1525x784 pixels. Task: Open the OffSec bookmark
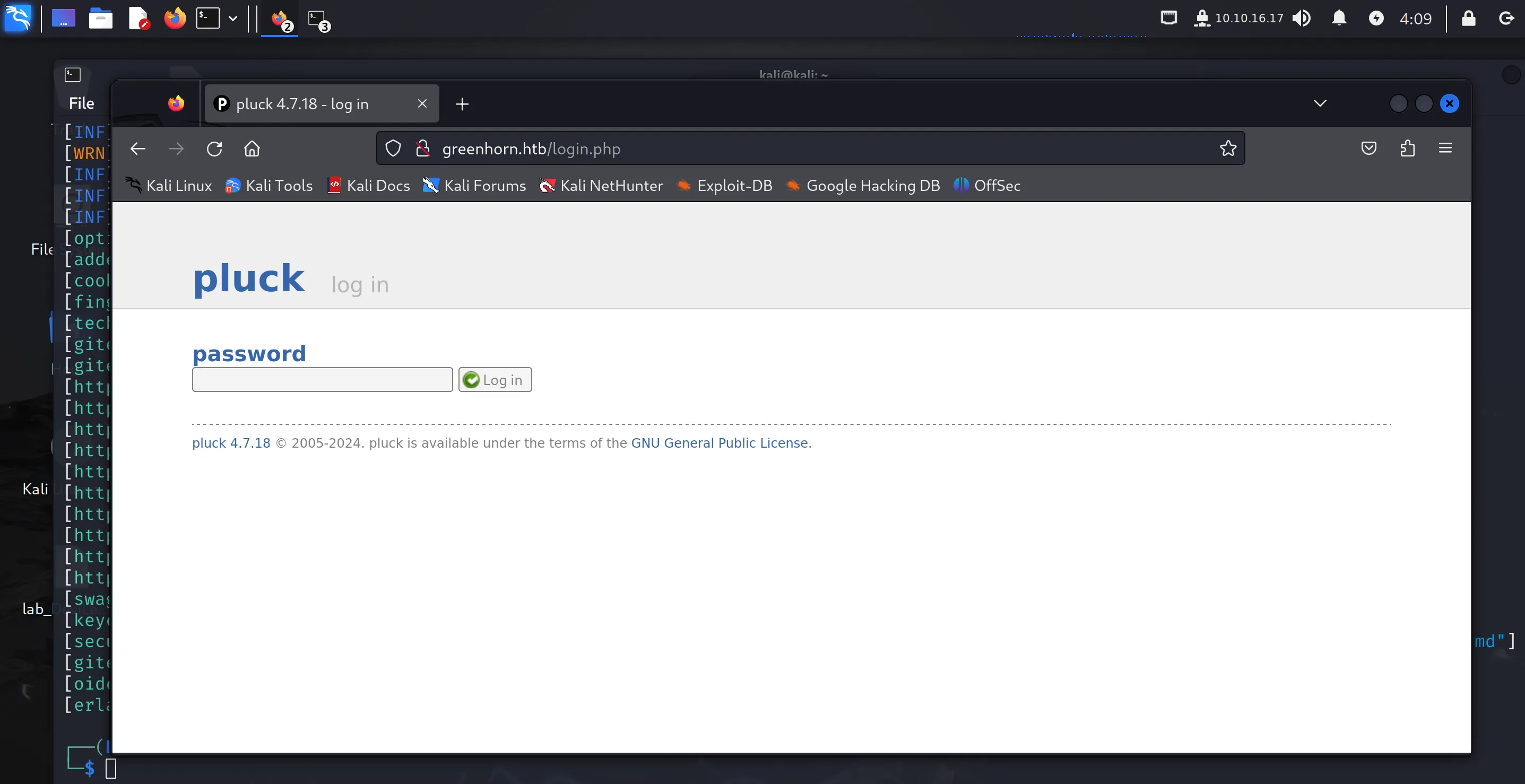click(987, 186)
